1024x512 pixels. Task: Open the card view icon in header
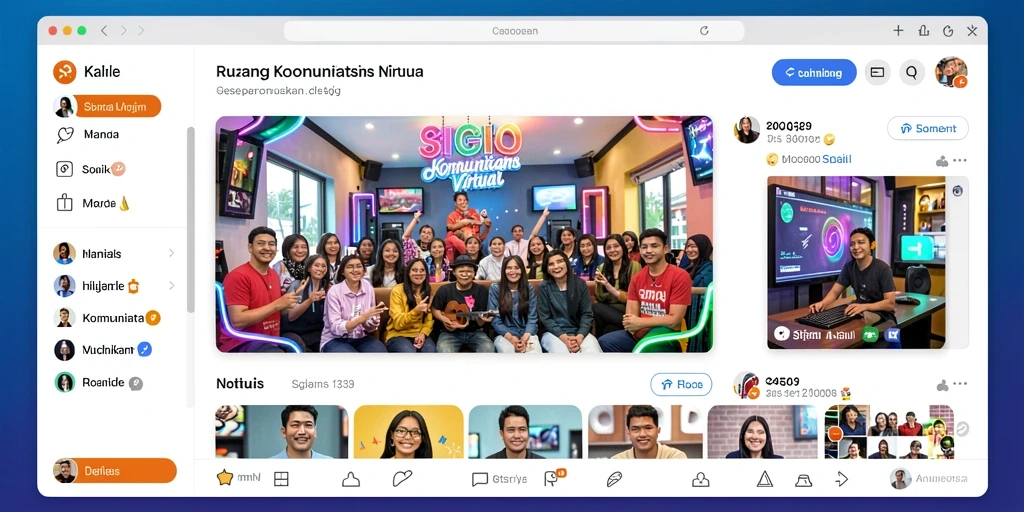877,72
